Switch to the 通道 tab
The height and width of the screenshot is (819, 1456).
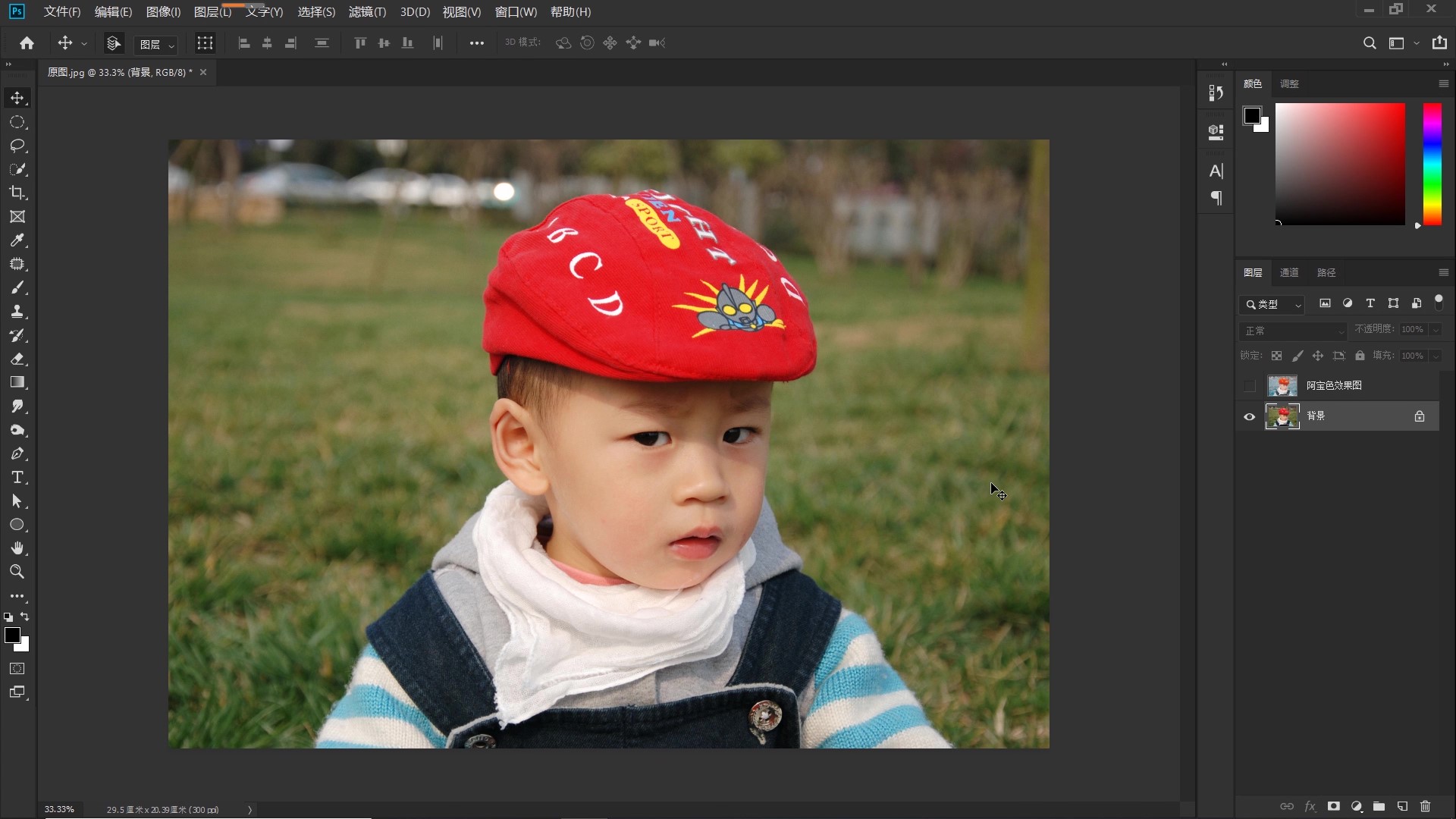[x=1289, y=272]
